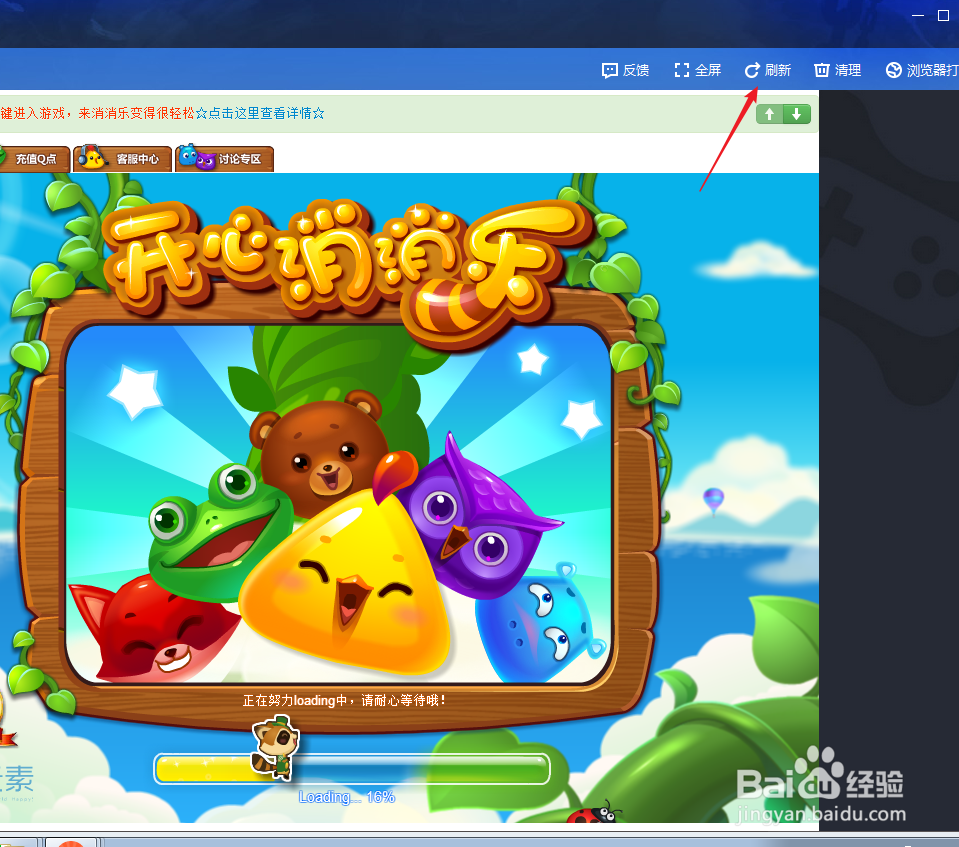This screenshot has height=847, width=959.
Task: Open the 充值Q点 recharge tab
Action: pos(34,159)
